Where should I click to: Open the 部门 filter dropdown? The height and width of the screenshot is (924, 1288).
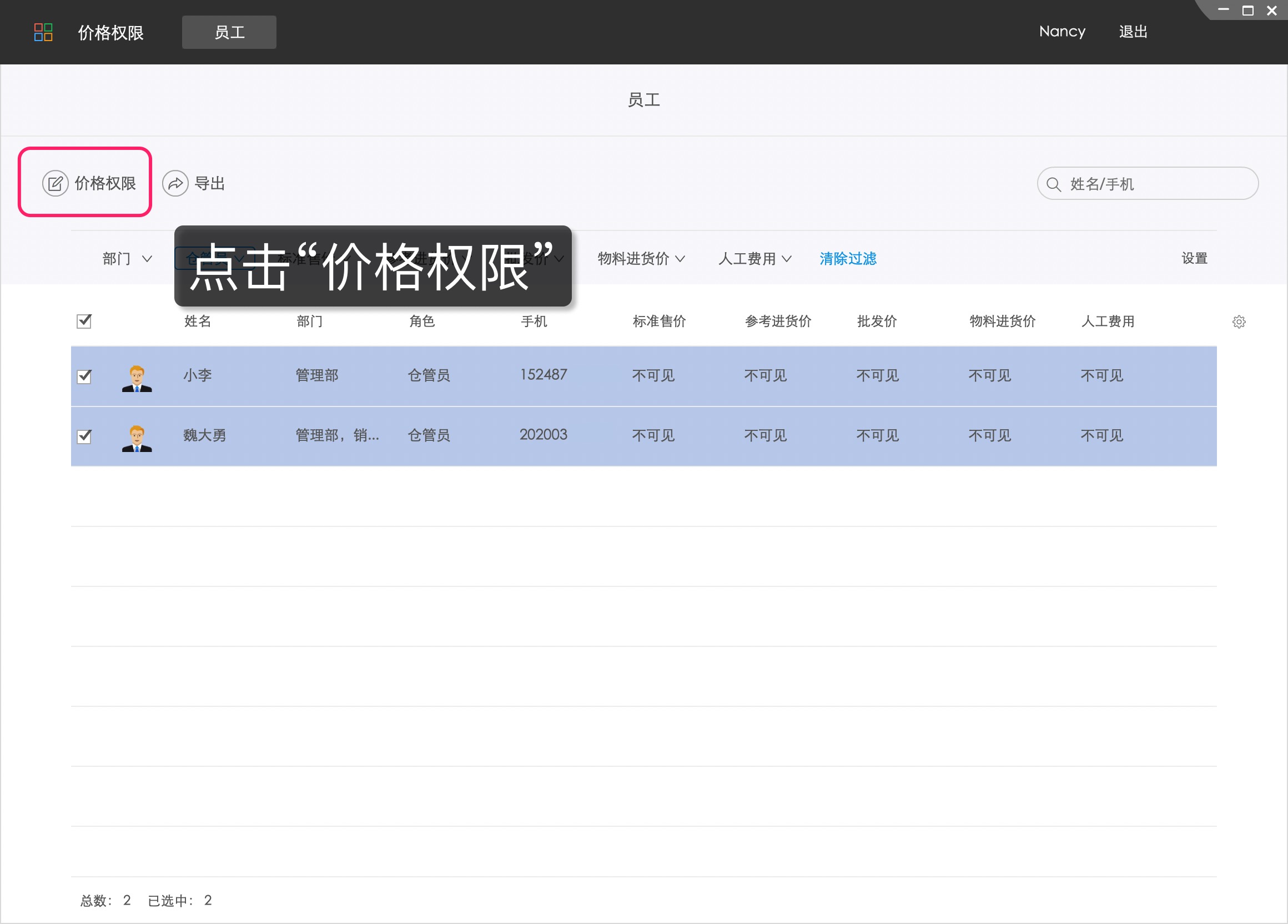pos(126,258)
